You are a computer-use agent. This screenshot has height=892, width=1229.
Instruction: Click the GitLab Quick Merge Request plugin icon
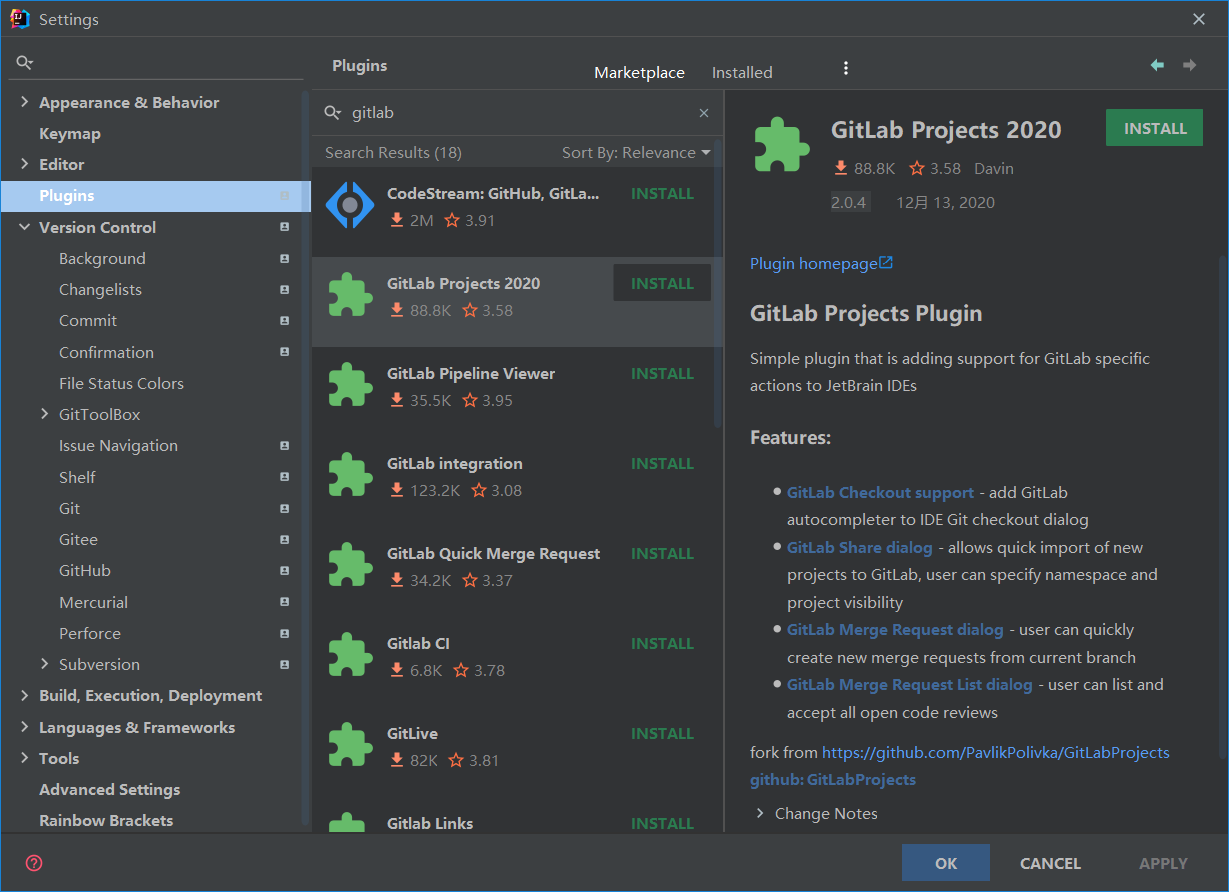pos(350,566)
